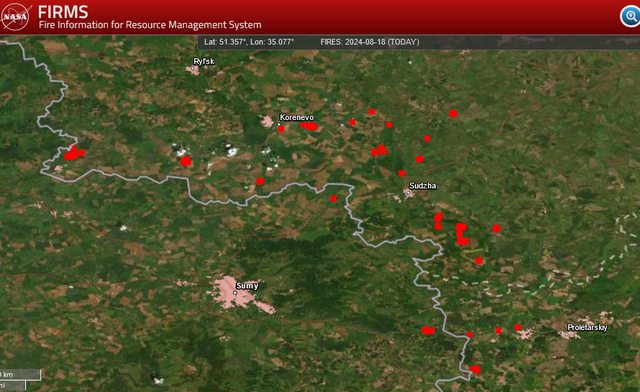Image resolution: width=640 pixels, height=392 pixels.
Task: Click the fire marker below the white clouds
Action: (186, 161)
